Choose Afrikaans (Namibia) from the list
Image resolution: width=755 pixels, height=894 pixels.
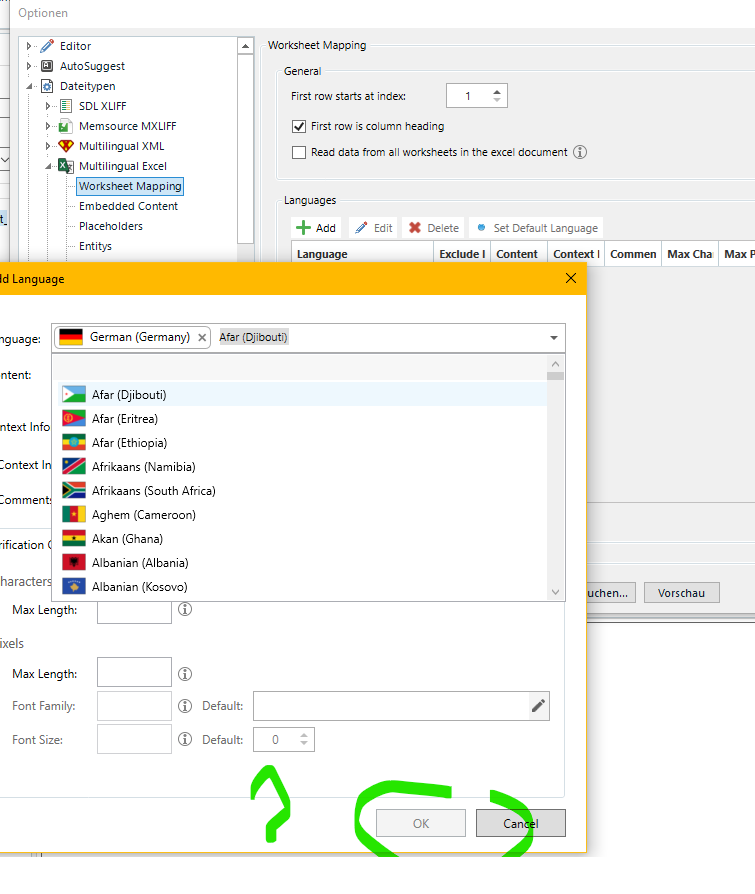(x=302, y=466)
